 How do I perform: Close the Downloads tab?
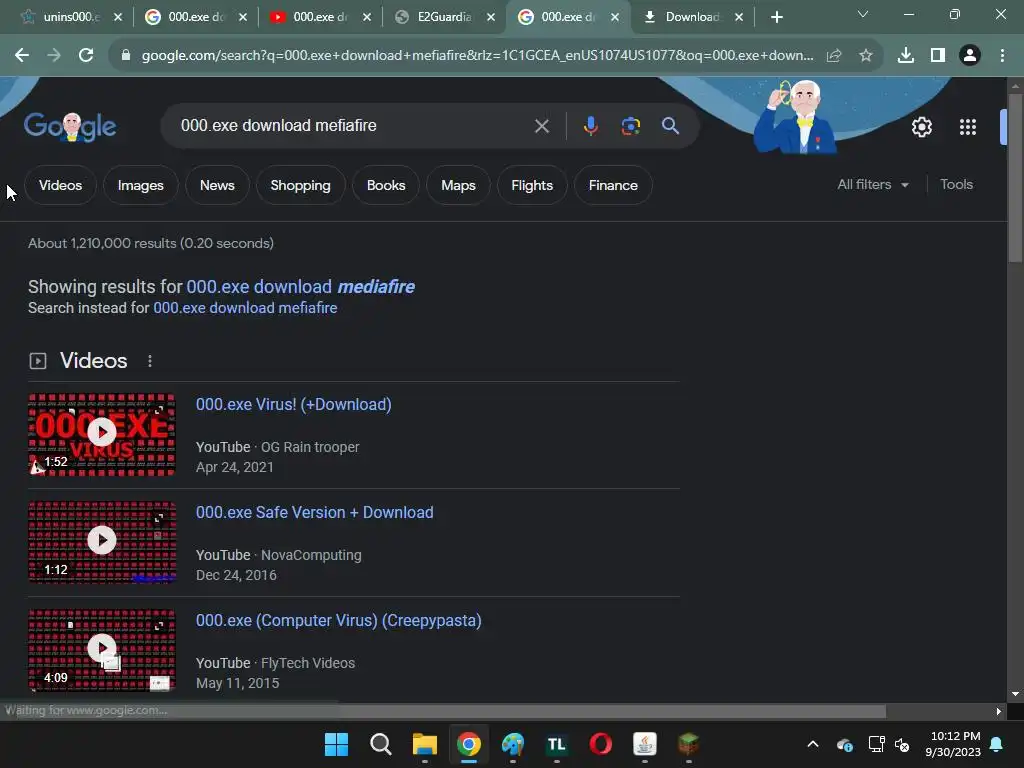coord(739,17)
